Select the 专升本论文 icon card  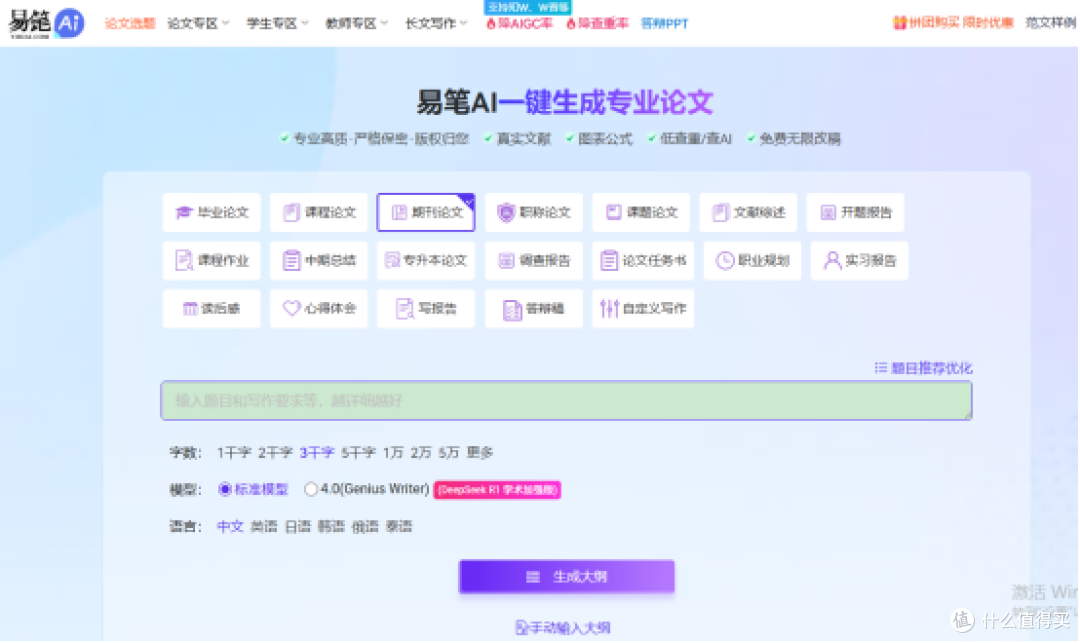click(426, 261)
